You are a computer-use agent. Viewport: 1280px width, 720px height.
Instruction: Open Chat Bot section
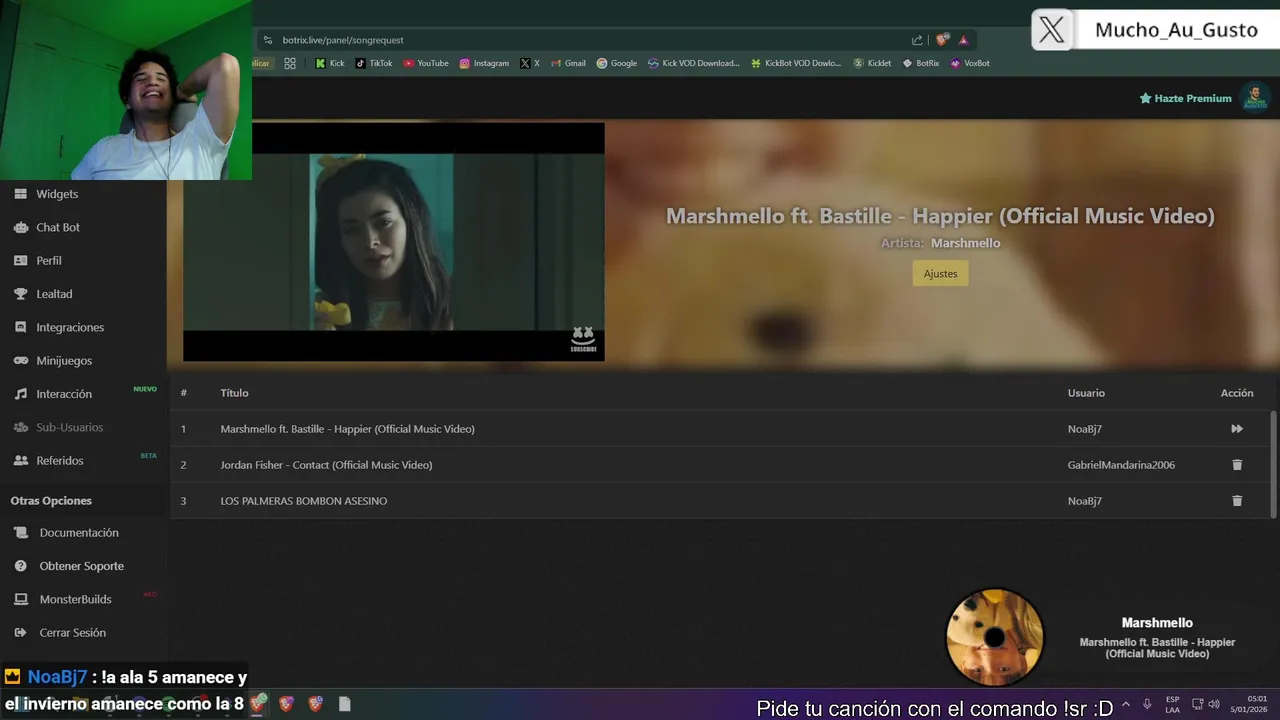tap(58, 227)
